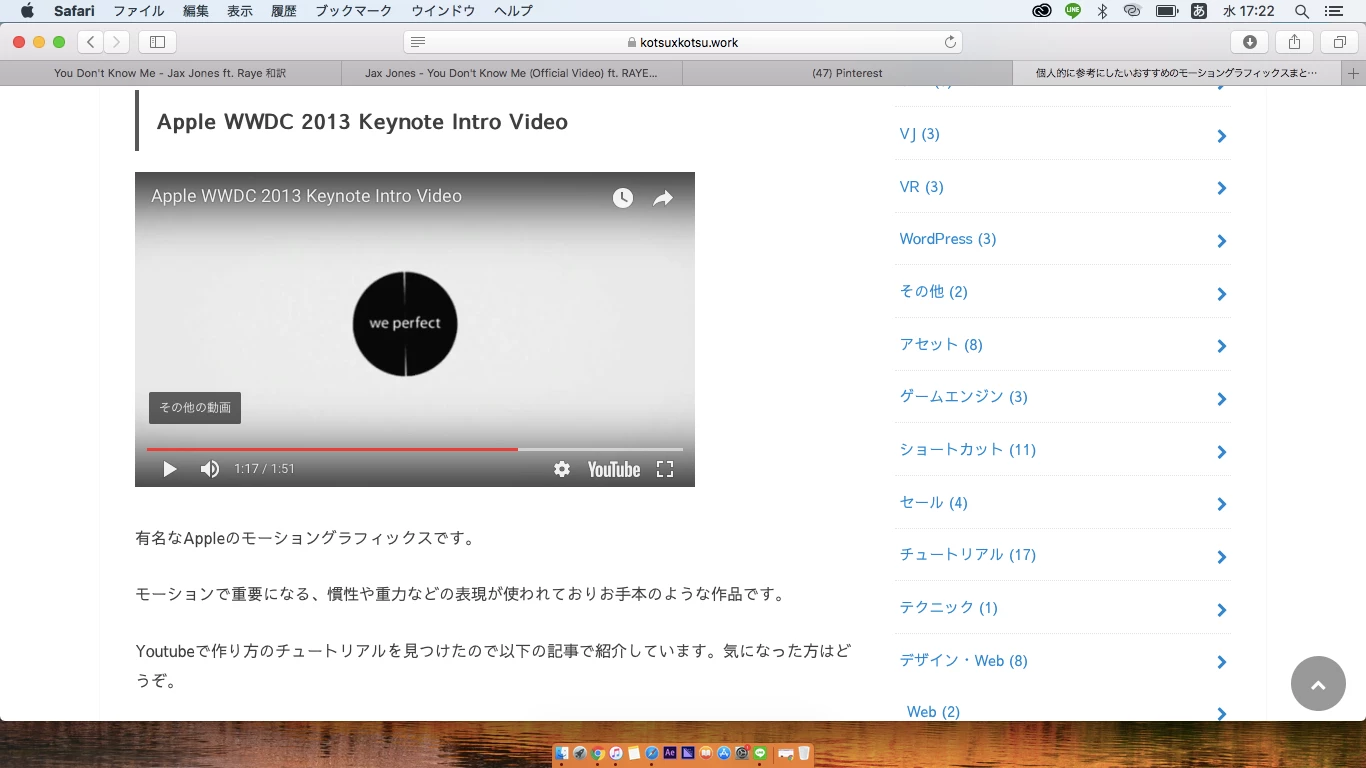Select the モーショングラフィックス tab
The image size is (1366, 768).
tap(1177, 73)
